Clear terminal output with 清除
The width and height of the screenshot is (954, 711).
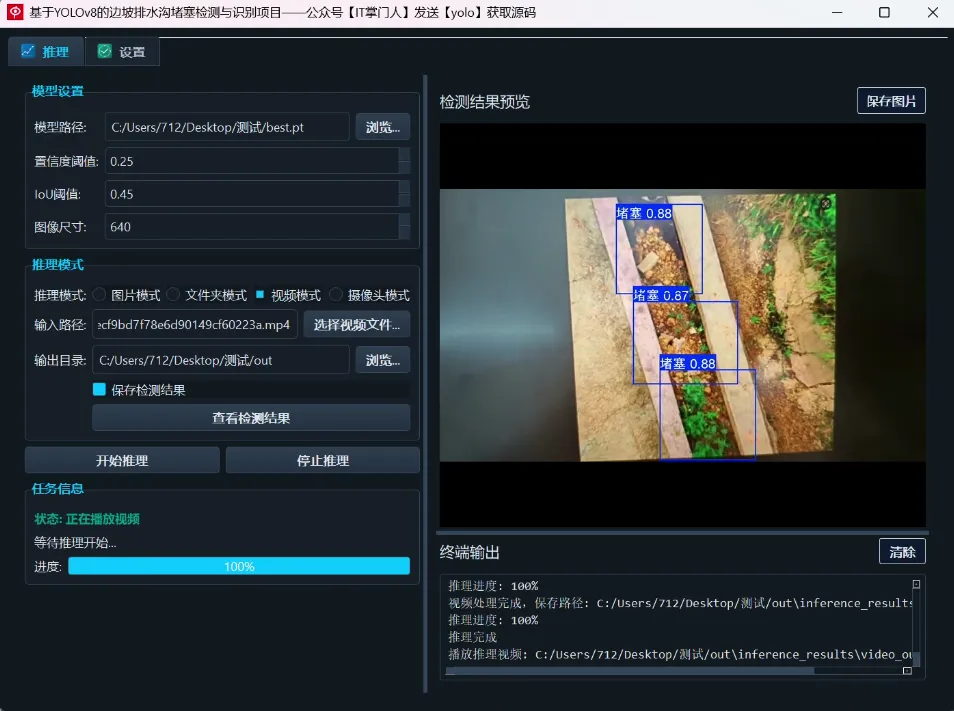coord(902,552)
